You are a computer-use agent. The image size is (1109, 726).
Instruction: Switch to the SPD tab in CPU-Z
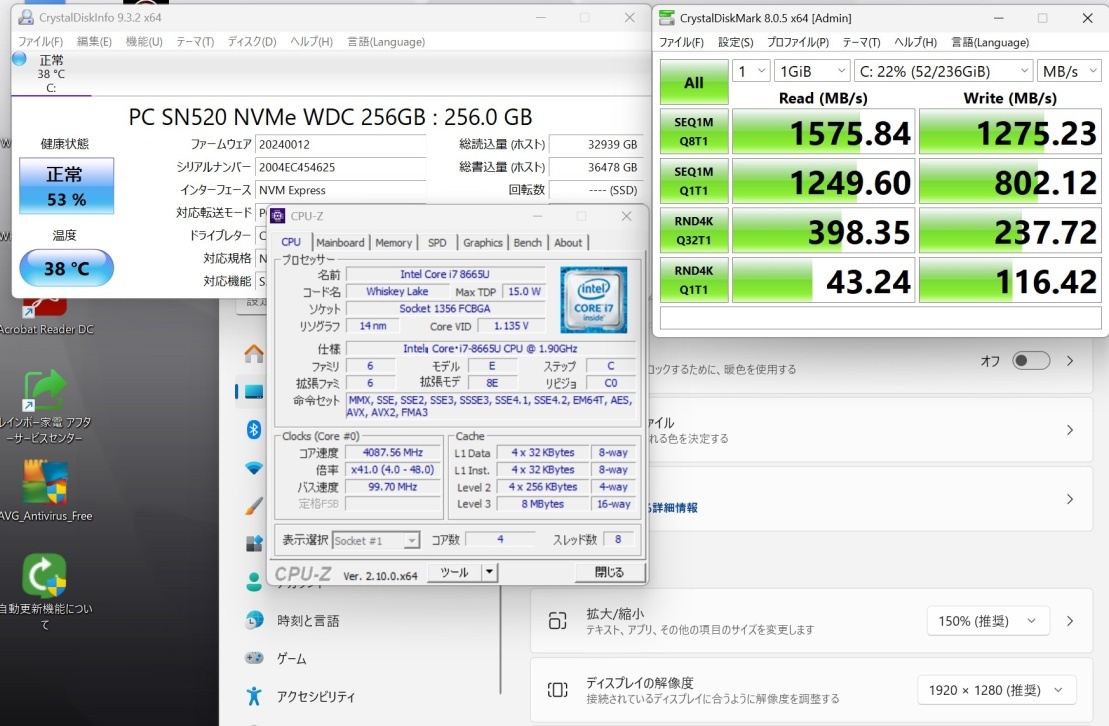pos(437,243)
